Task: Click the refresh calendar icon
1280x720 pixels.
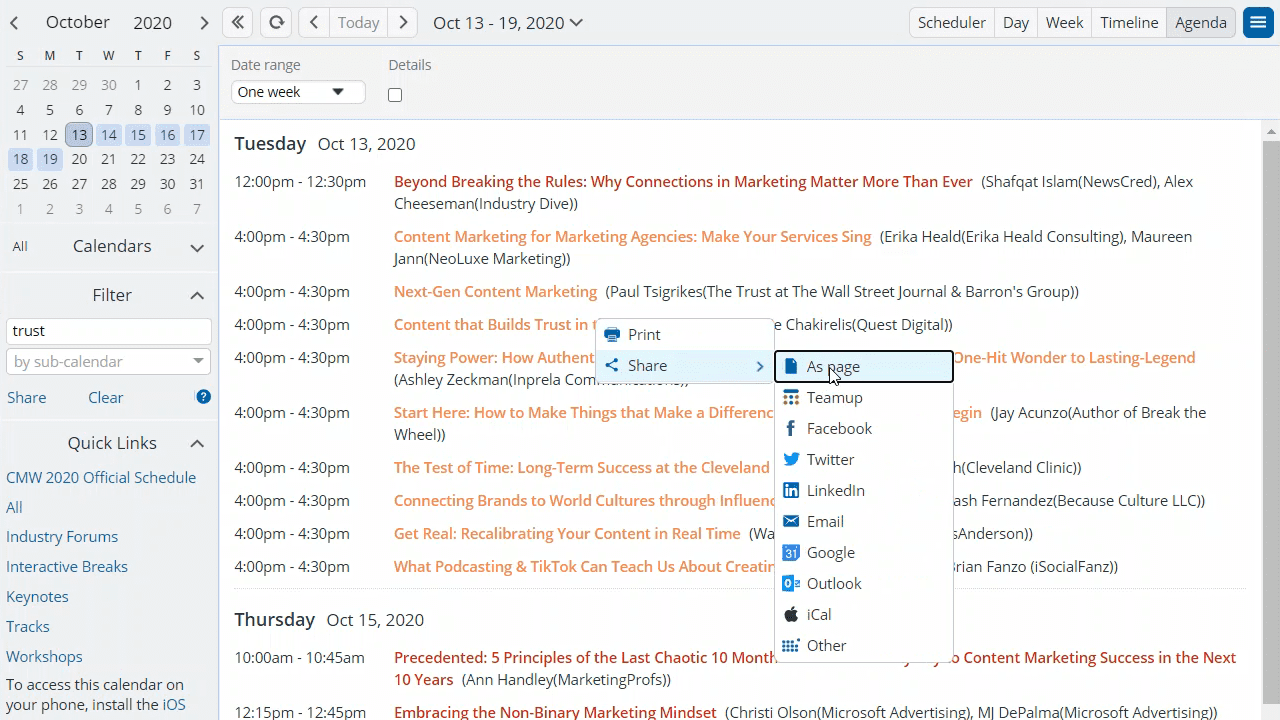Action: (276, 22)
